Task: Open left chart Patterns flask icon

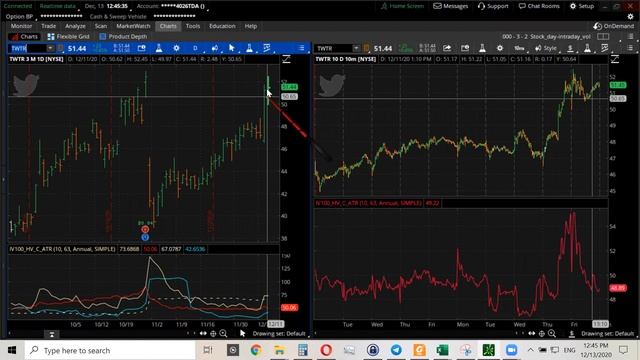Action: [249, 48]
